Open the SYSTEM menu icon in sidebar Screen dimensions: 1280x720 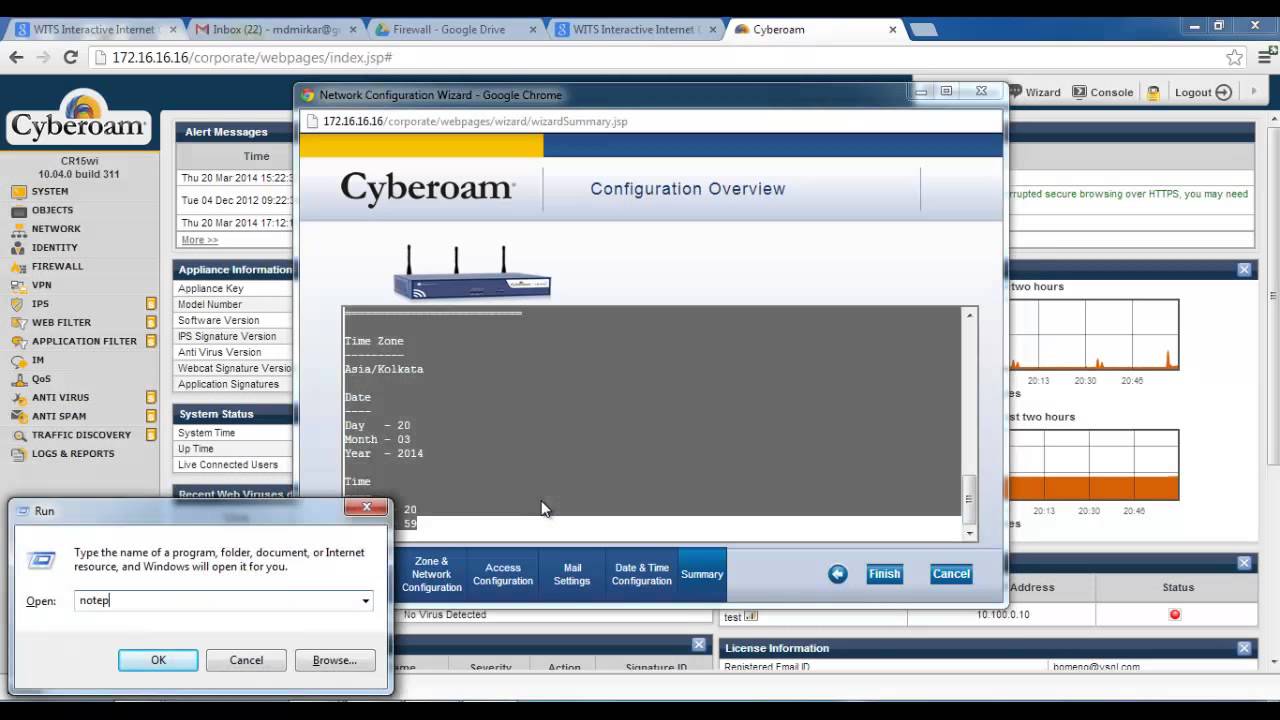18,192
